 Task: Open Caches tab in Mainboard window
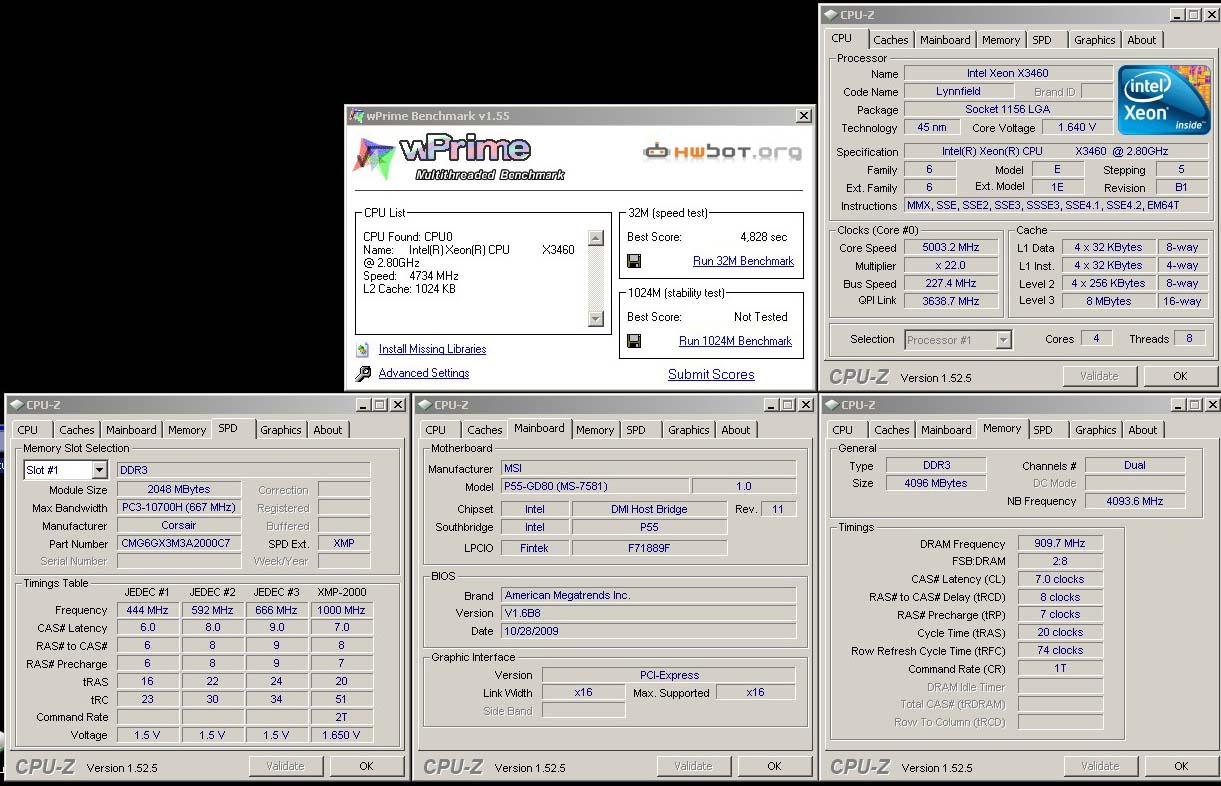tap(485, 430)
